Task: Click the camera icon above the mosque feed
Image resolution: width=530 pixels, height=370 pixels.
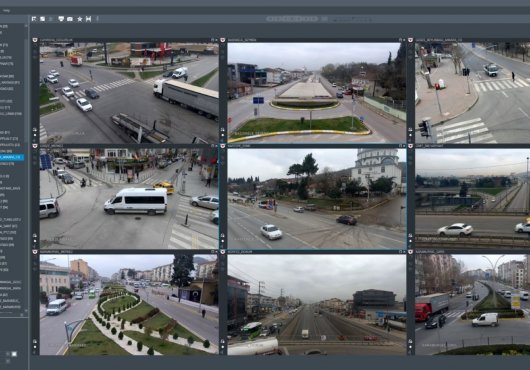Action: [x=222, y=146]
